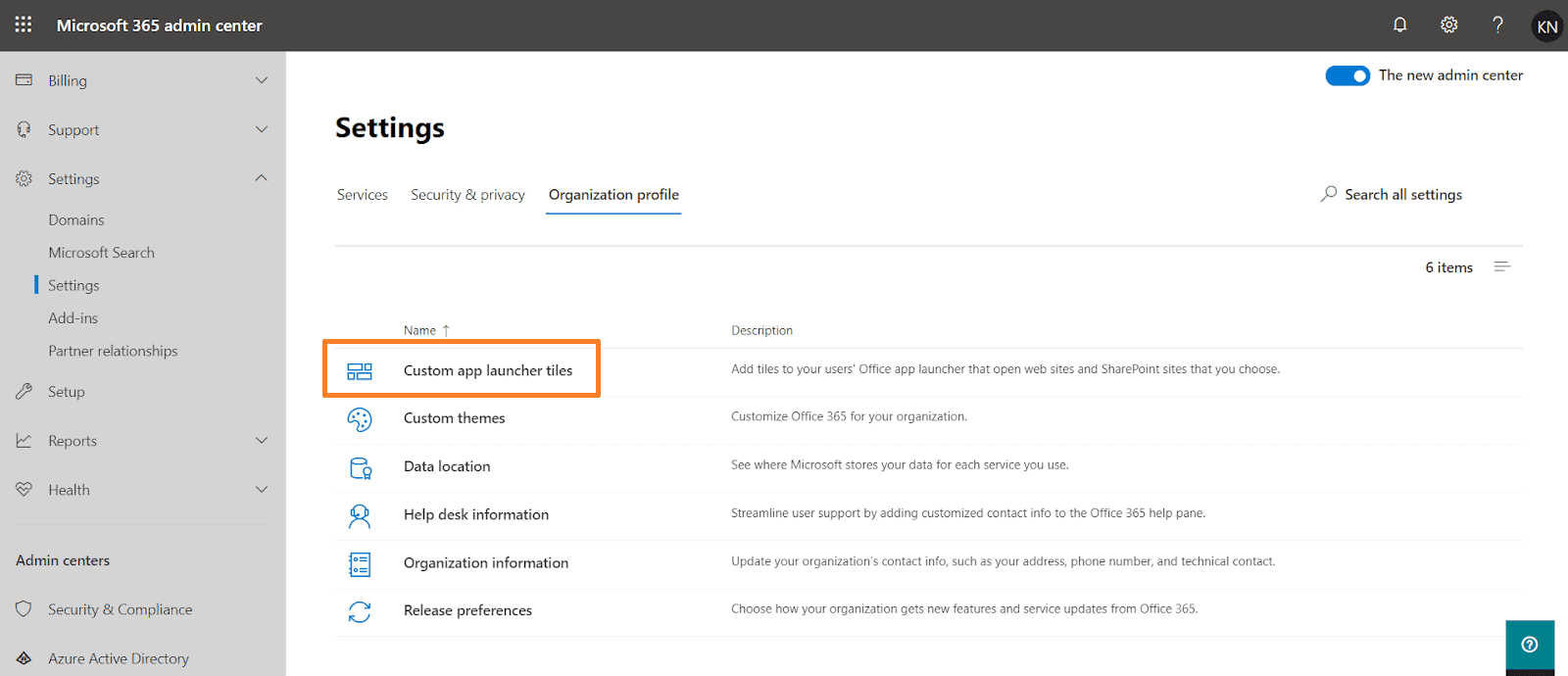Click the Settings gear icon in sidebar
This screenshot has width=1568, height=676.
24,178
